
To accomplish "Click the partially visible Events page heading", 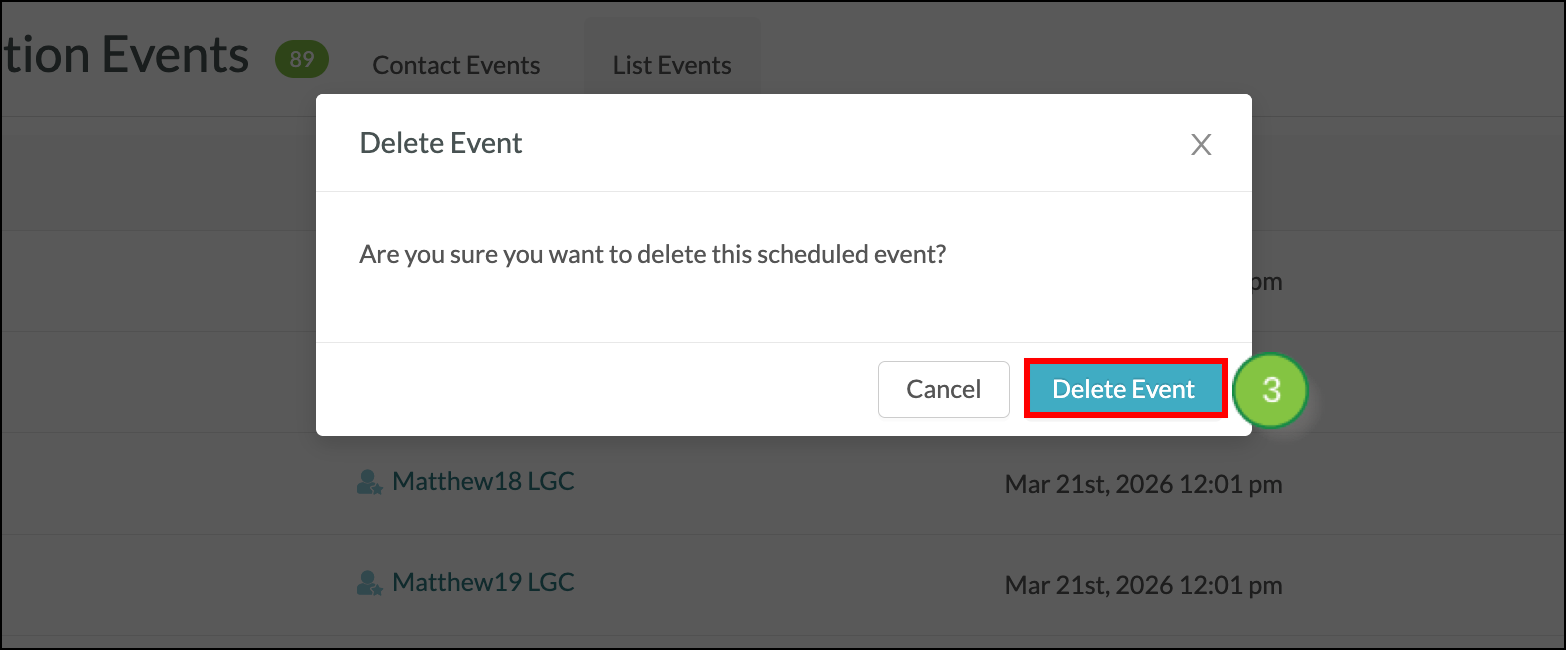I will (x=125, y=55).
